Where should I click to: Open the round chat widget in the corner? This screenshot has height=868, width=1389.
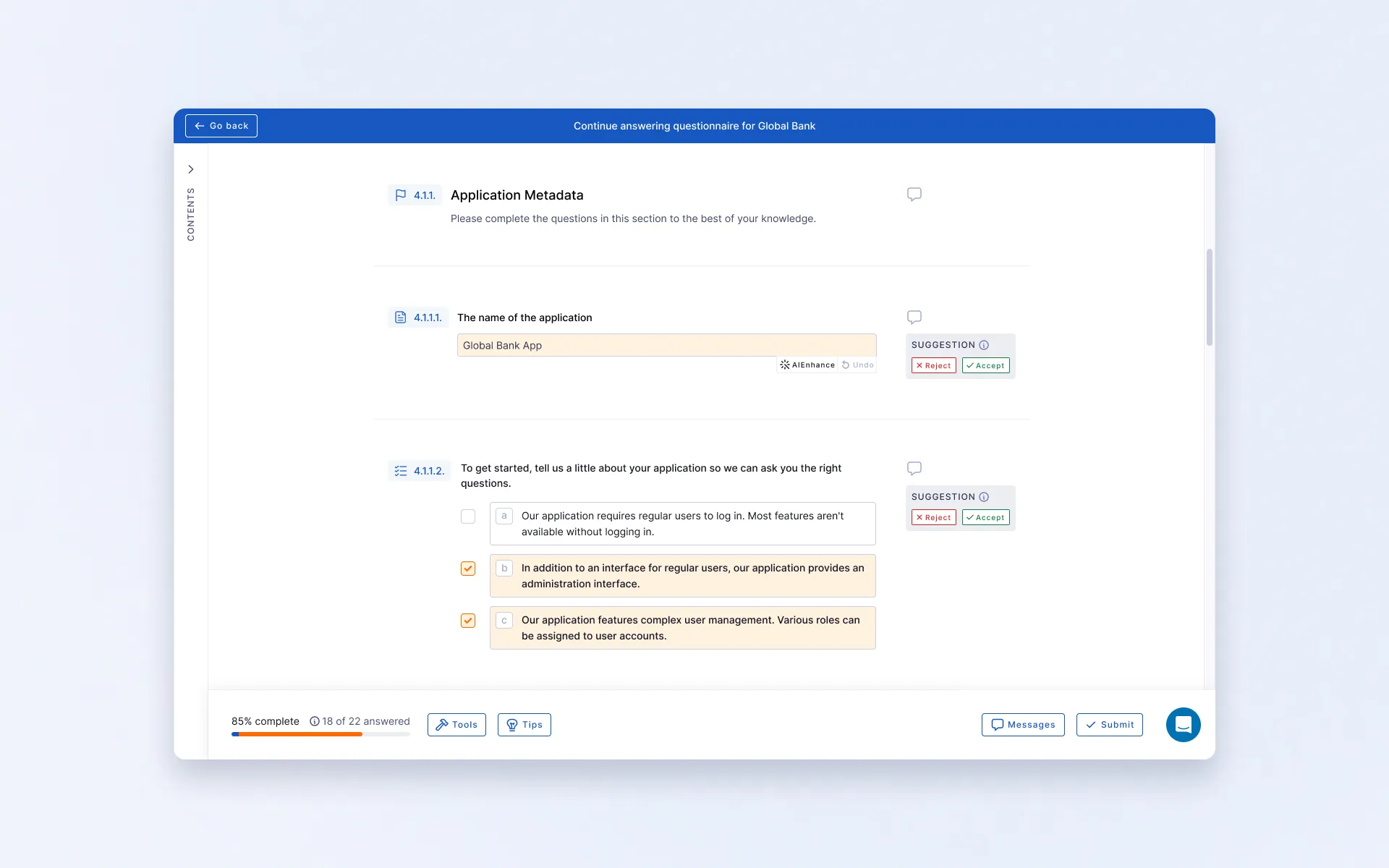click(x=1183, y=724)
